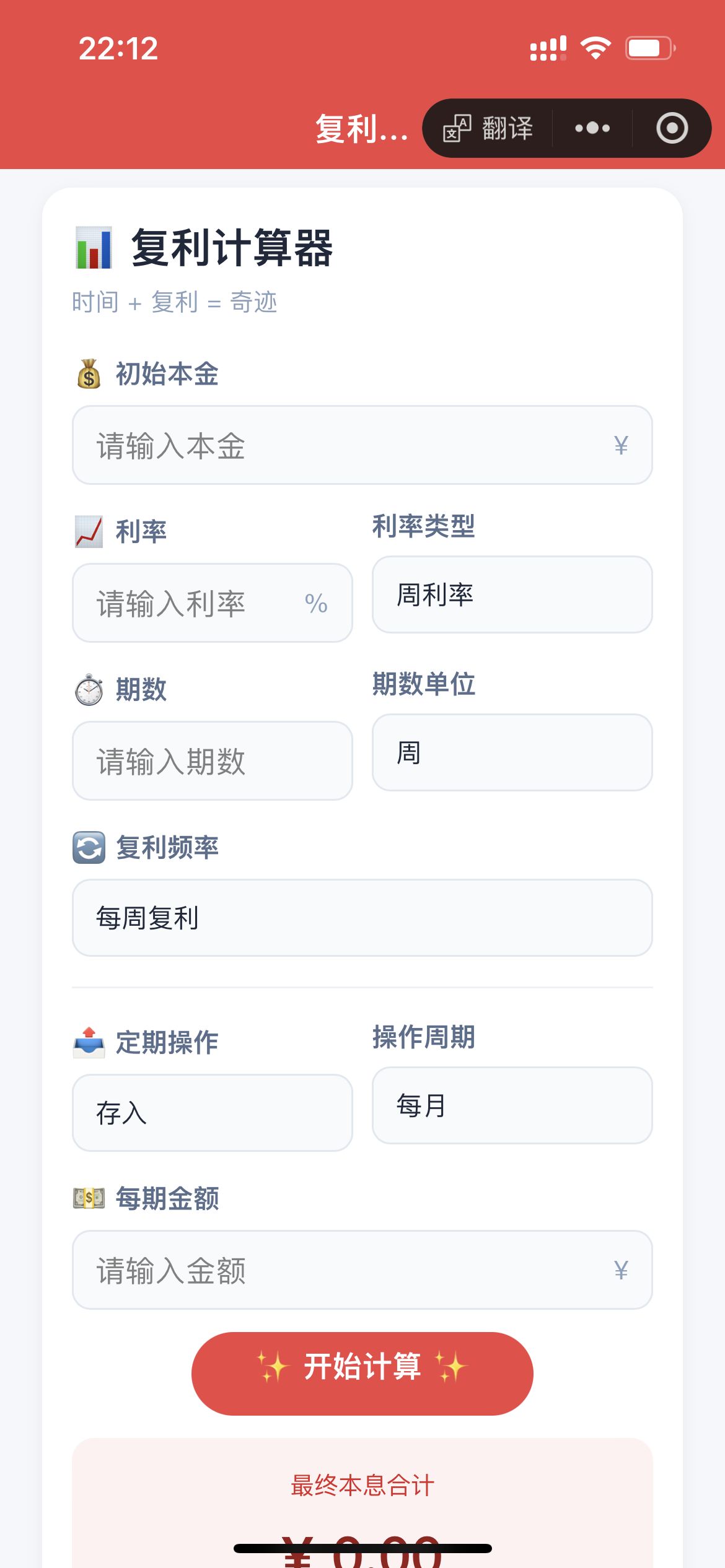Select the 操作周期 picker showing 每月
The height and width of the screenshot is (1568, 725).
coord(512,1105)
